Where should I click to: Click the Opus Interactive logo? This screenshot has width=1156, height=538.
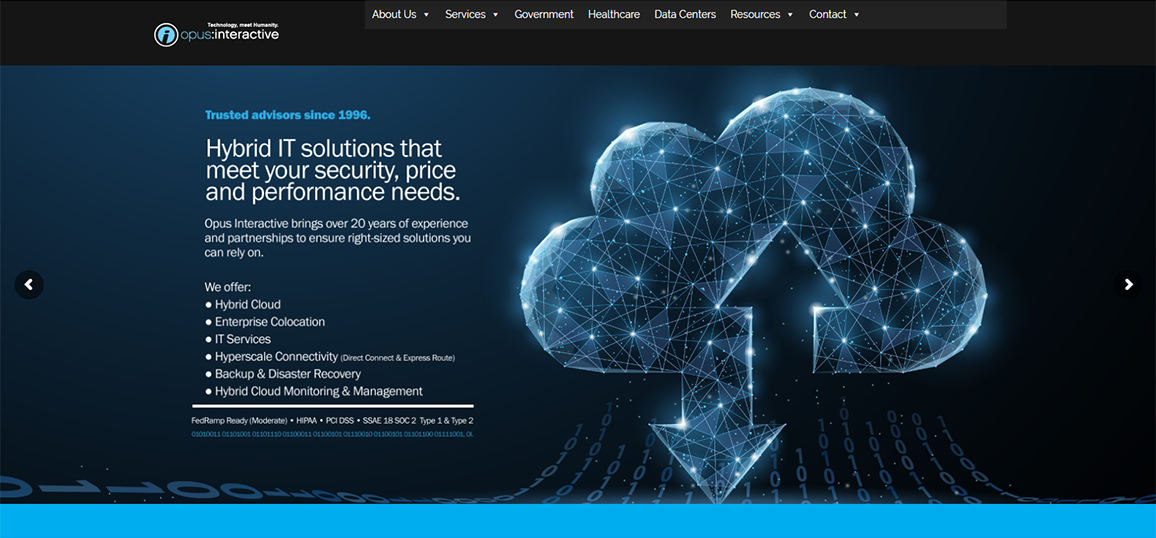click(x=217, y=34)
